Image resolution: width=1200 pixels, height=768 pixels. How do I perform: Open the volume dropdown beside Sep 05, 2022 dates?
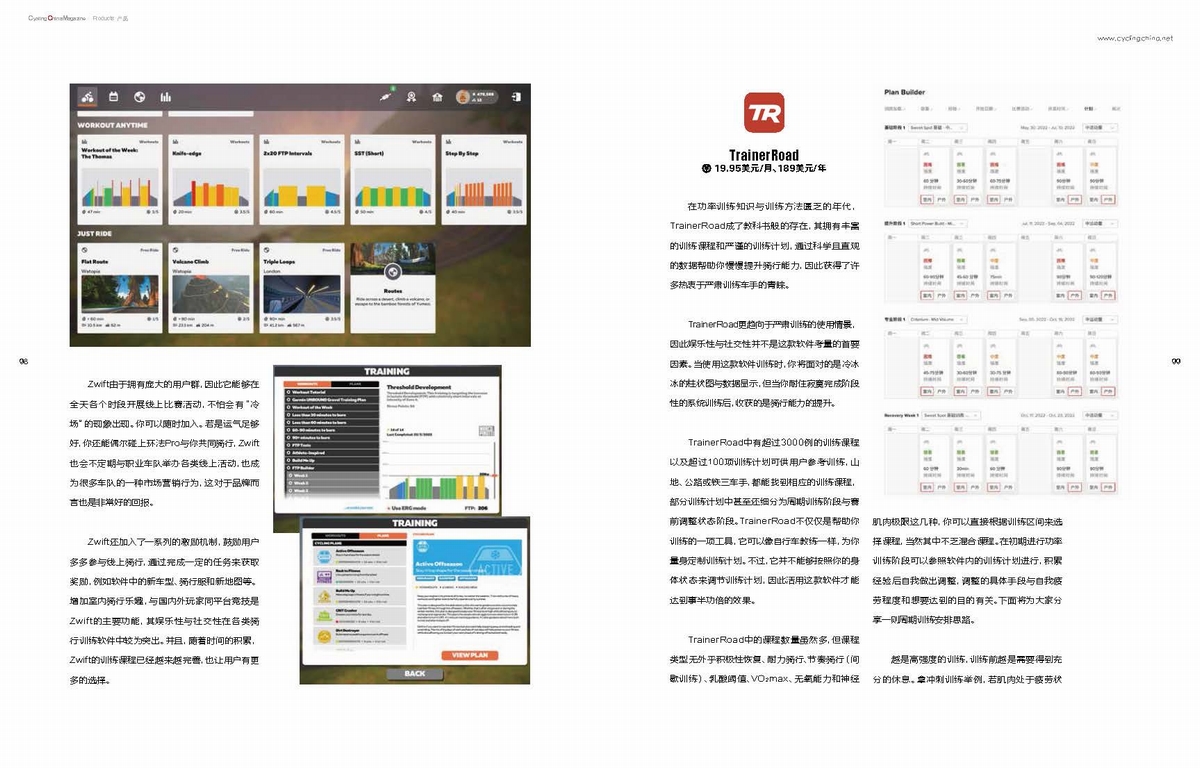1100,319
